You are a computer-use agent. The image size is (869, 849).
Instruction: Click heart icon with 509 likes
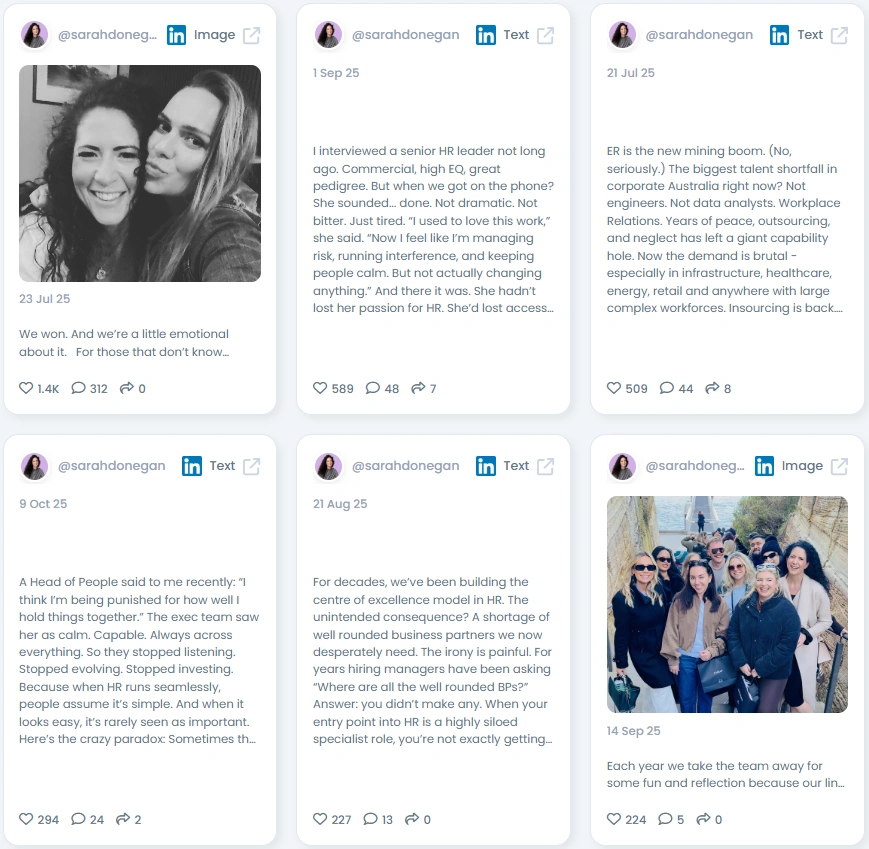(614, 388)
